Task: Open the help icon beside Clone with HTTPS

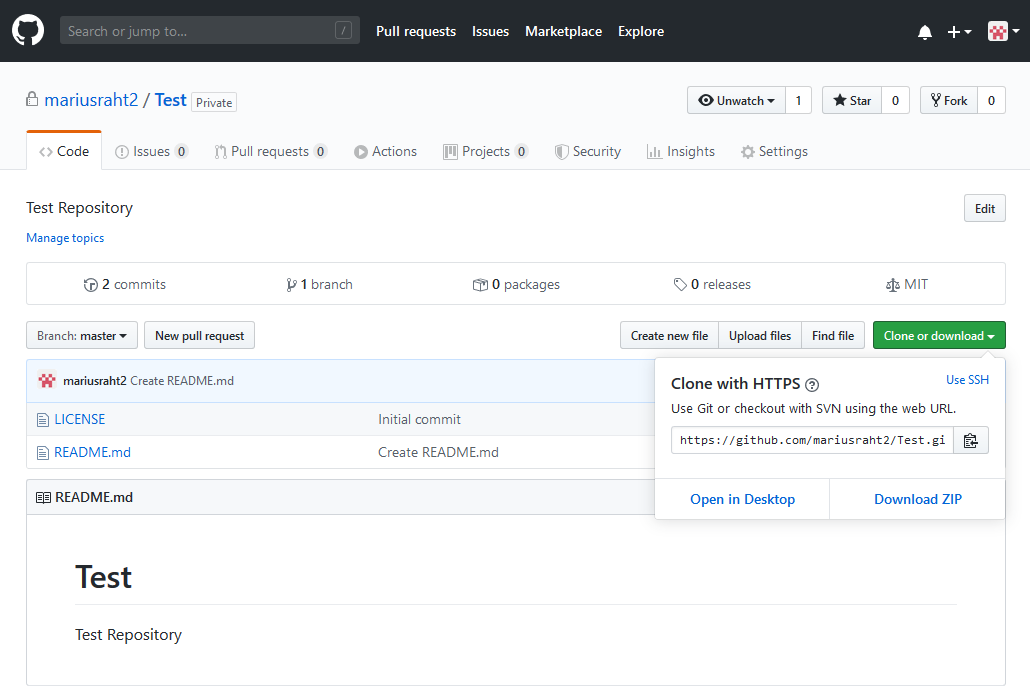Action: 812,385
